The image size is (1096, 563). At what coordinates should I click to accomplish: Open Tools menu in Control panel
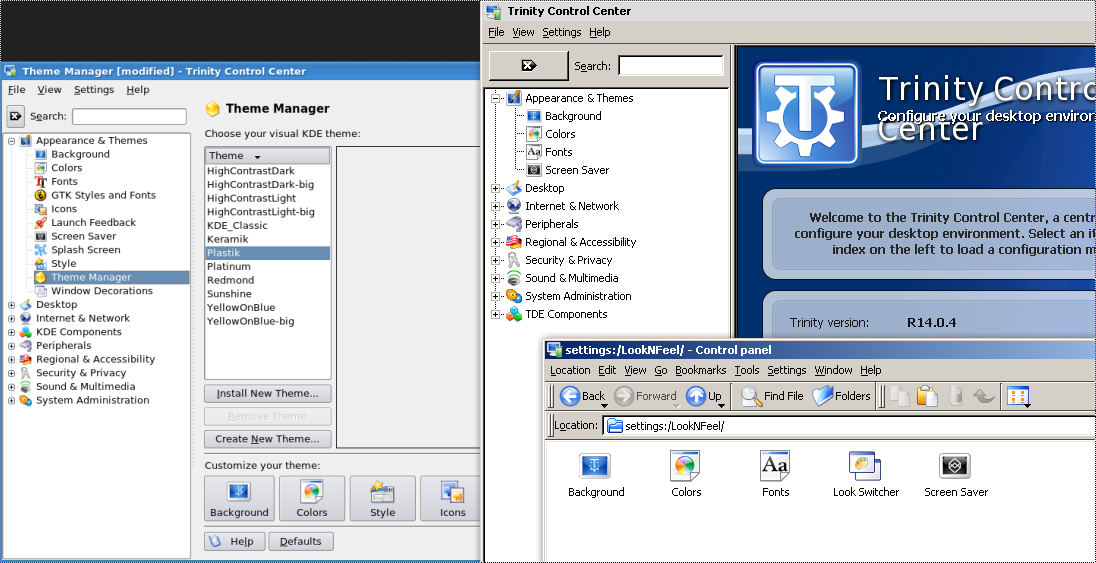(x=747, y=370)
